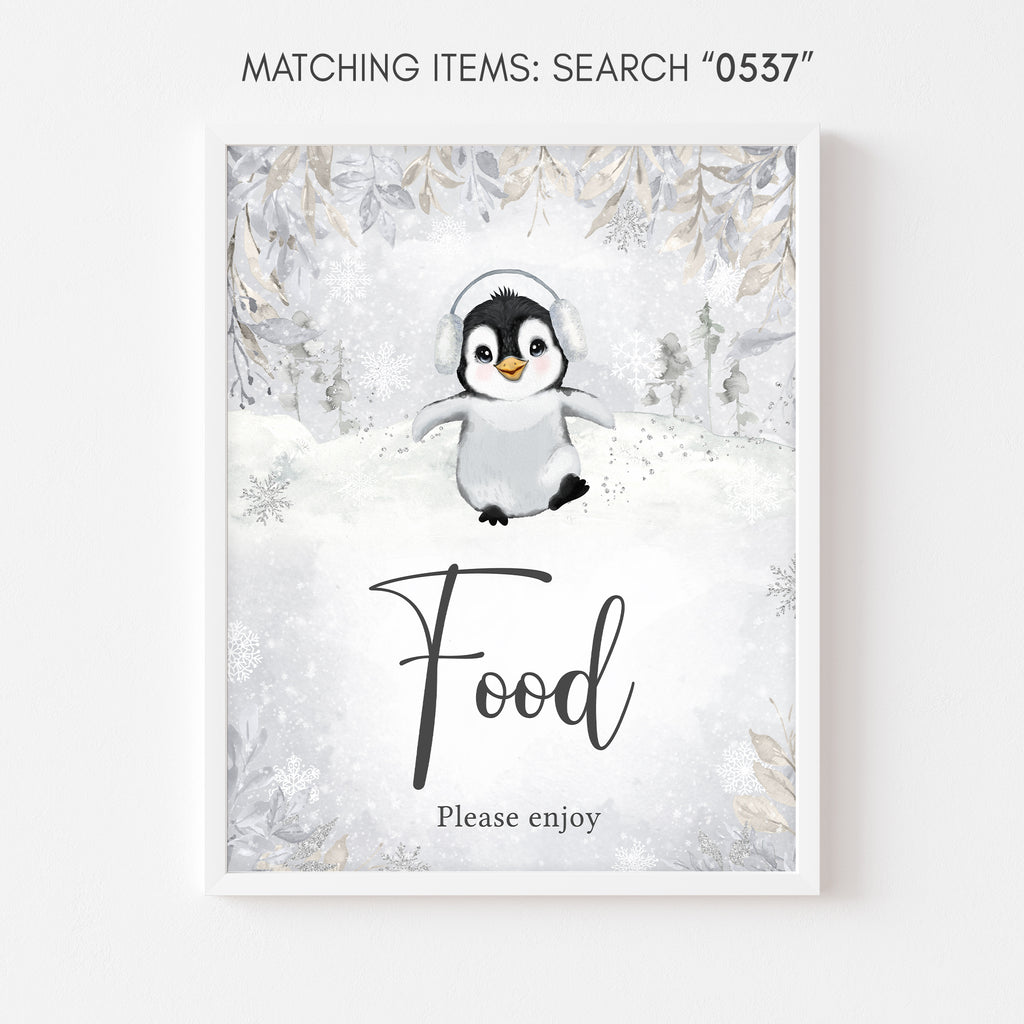Click the penguin's orange beak
This screenshot has height=1024, width=1024.
(x=511, y=368)
